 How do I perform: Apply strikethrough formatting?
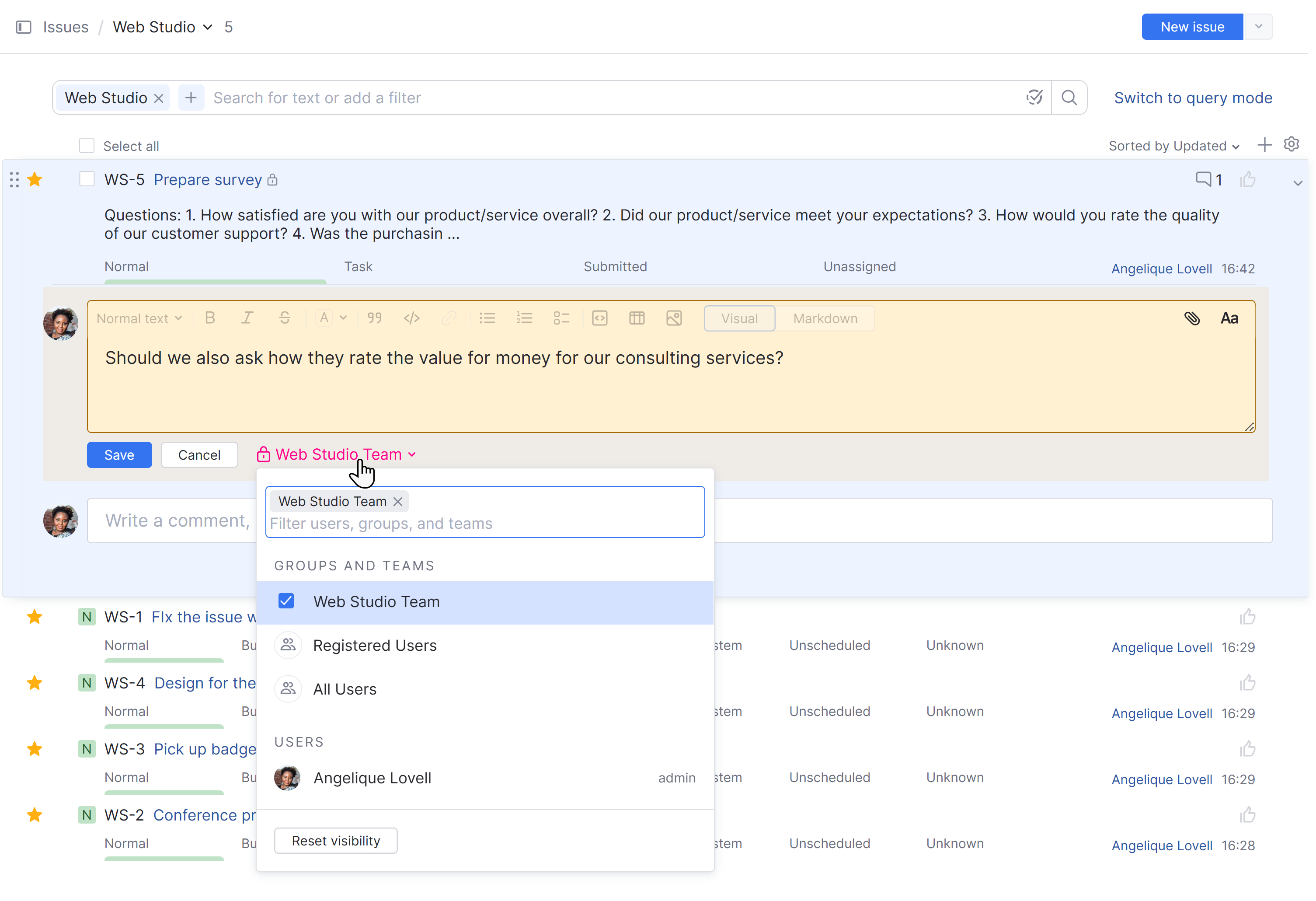[x=285, y=318]
